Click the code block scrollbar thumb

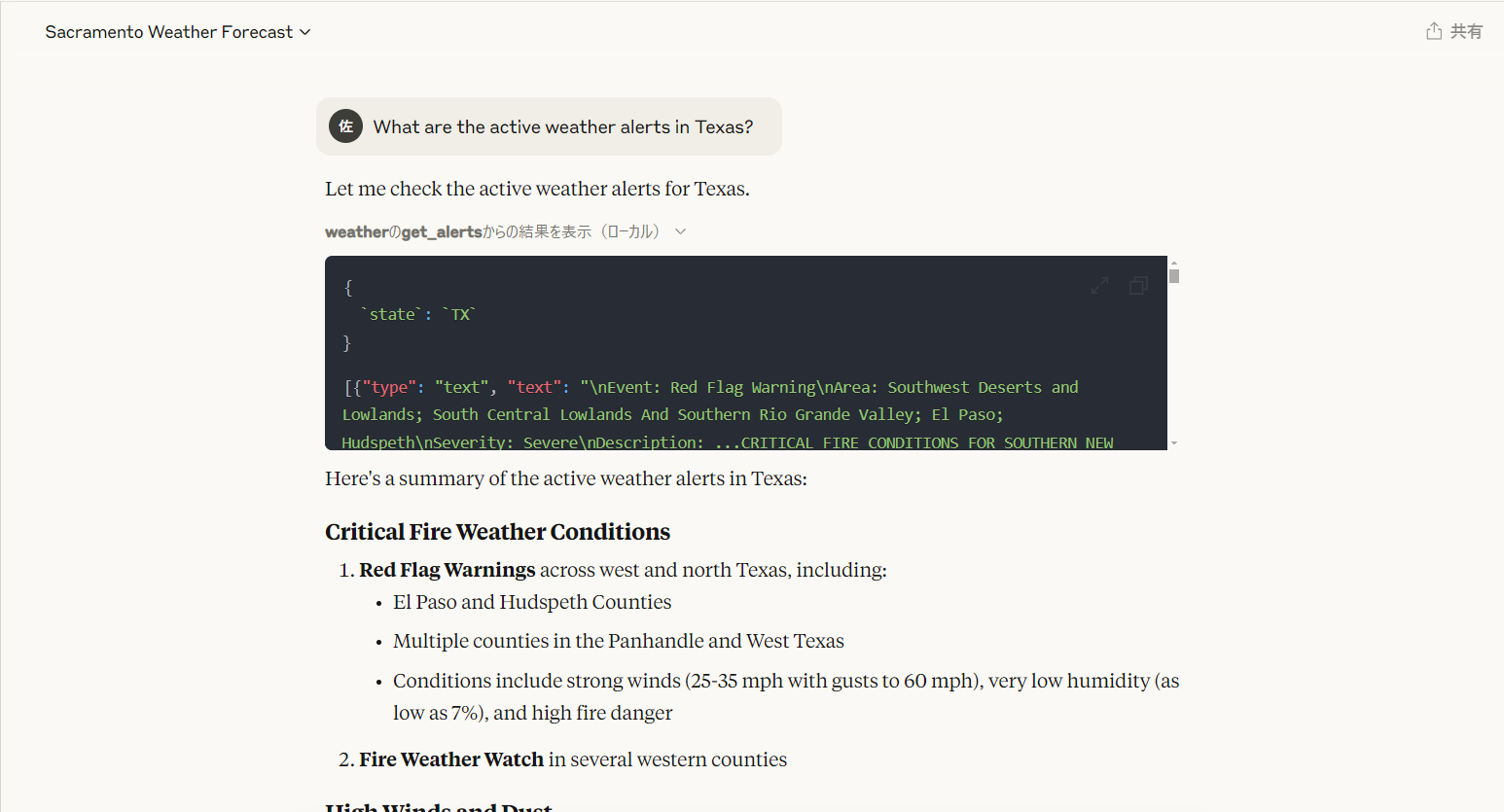click(1174, 276)
